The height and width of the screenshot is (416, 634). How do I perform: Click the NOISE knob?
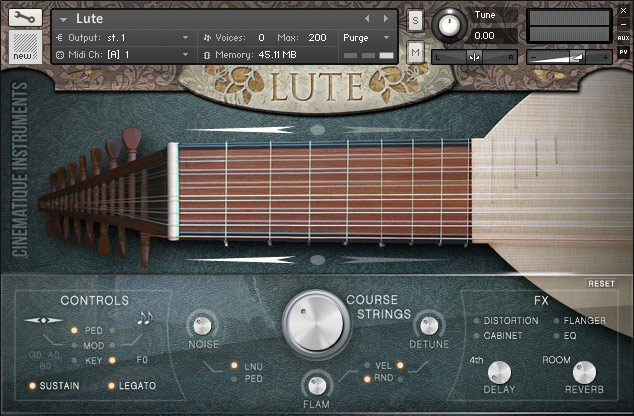pyautogui.click(x=202, y=326)
